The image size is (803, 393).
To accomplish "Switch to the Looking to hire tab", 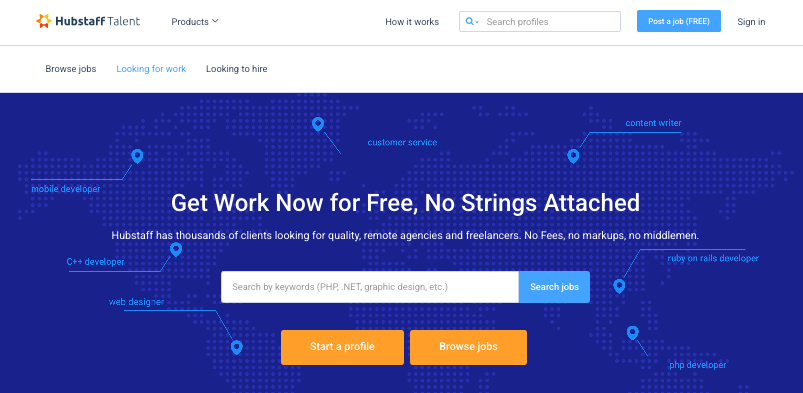I will pos(237,69).
